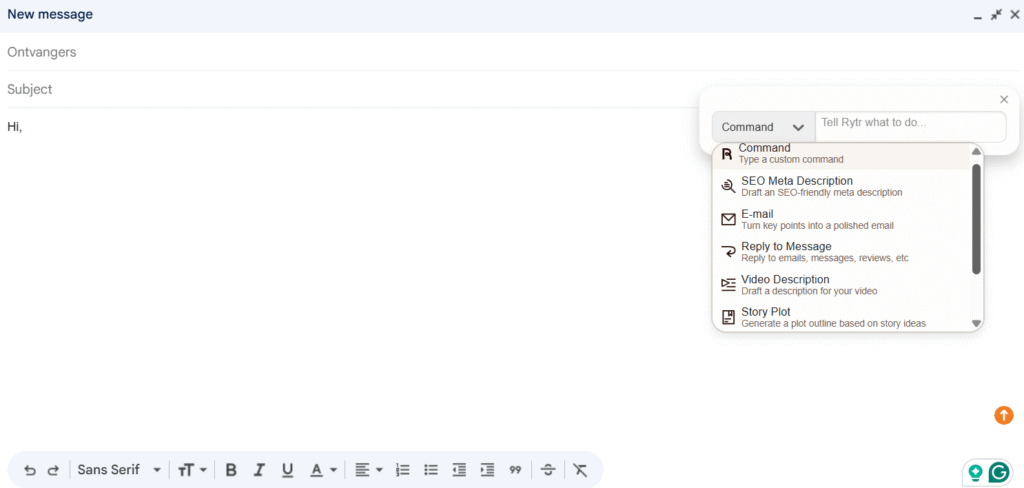Toggle full-screen for New message window

(996, 14)
